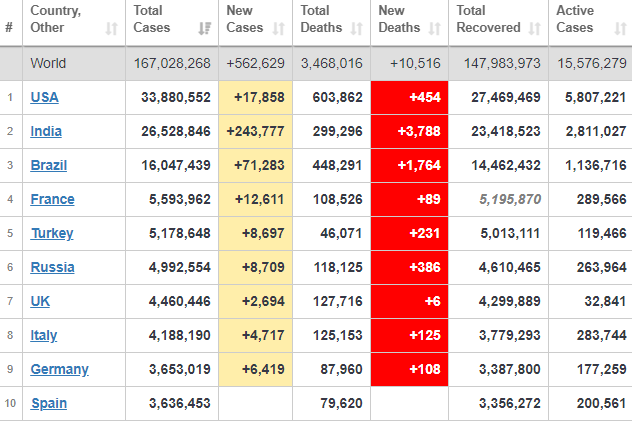This screenshot has height=421, width=632.
Task: Open the Spain country link
Action: pos(49,403)
